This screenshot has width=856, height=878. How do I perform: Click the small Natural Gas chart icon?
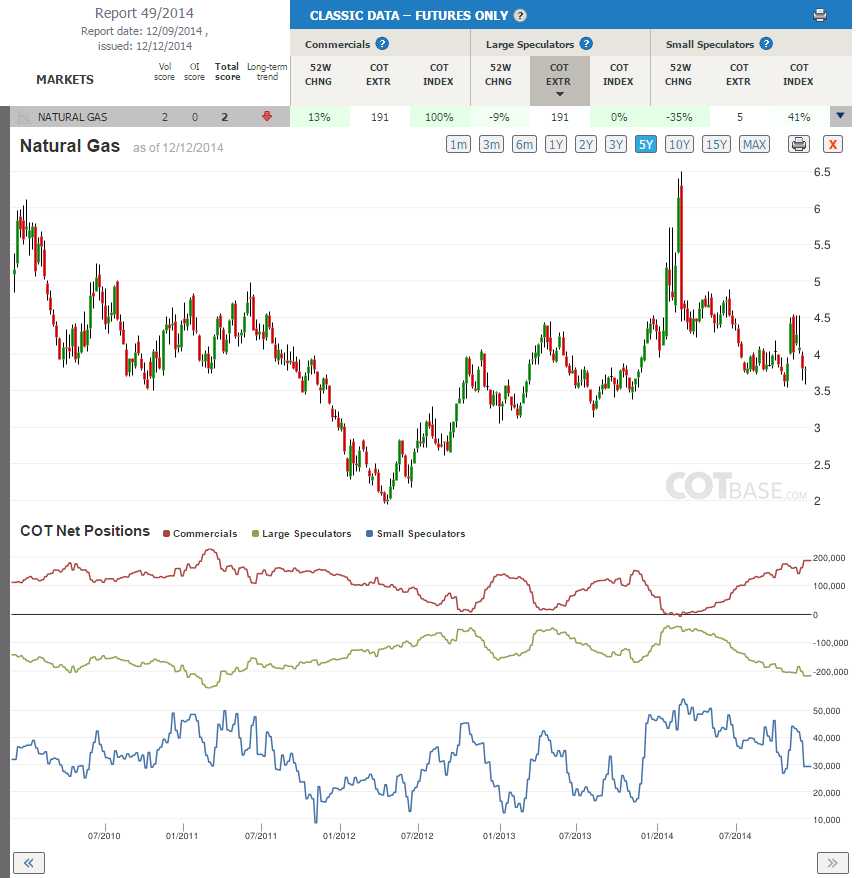[24, 117]
